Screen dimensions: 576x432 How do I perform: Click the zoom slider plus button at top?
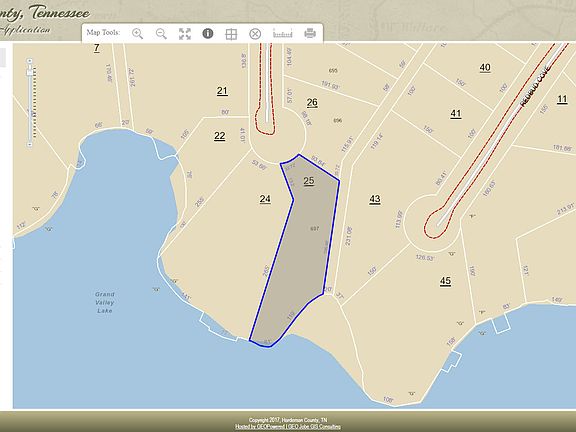pyautogui.click(x=30, y=61)
